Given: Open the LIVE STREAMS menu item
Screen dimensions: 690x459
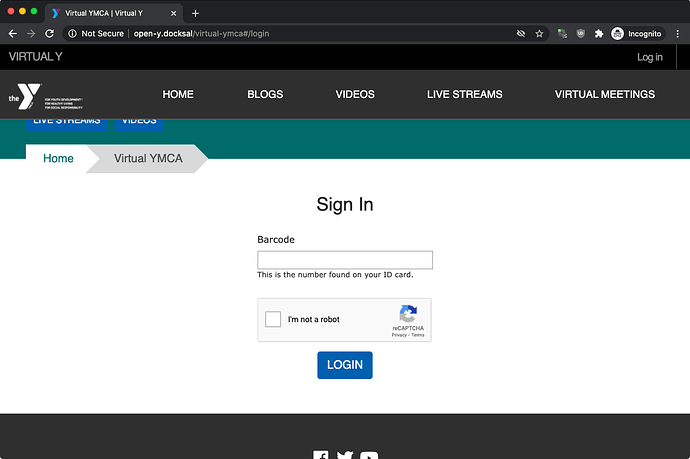Looking at the screenshot, I should click(x=465, y=94).
